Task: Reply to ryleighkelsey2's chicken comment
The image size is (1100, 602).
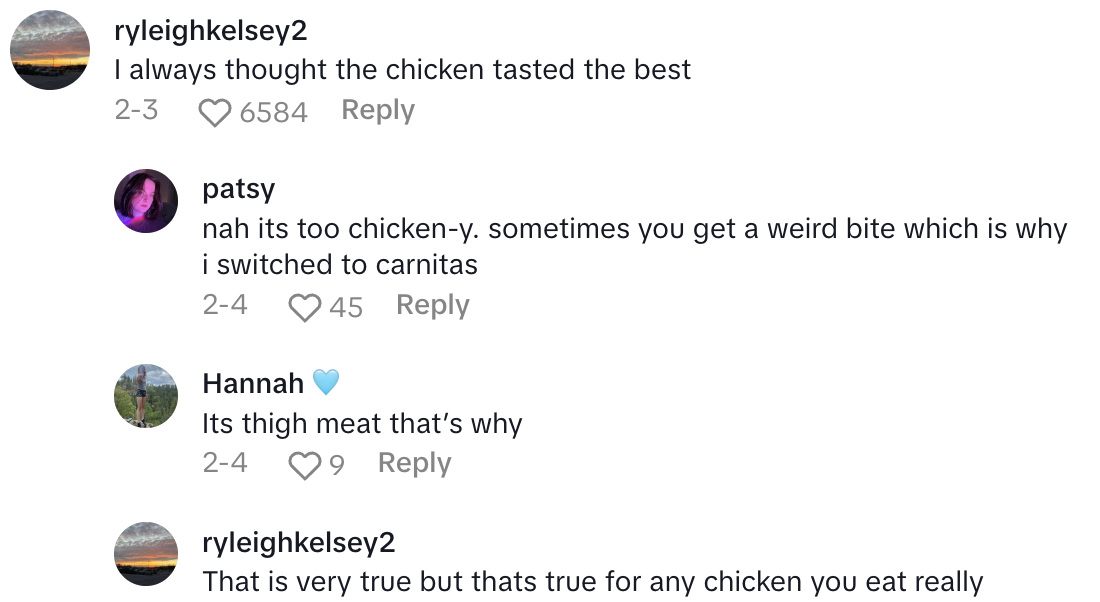Action: click(x=378, y=110)
